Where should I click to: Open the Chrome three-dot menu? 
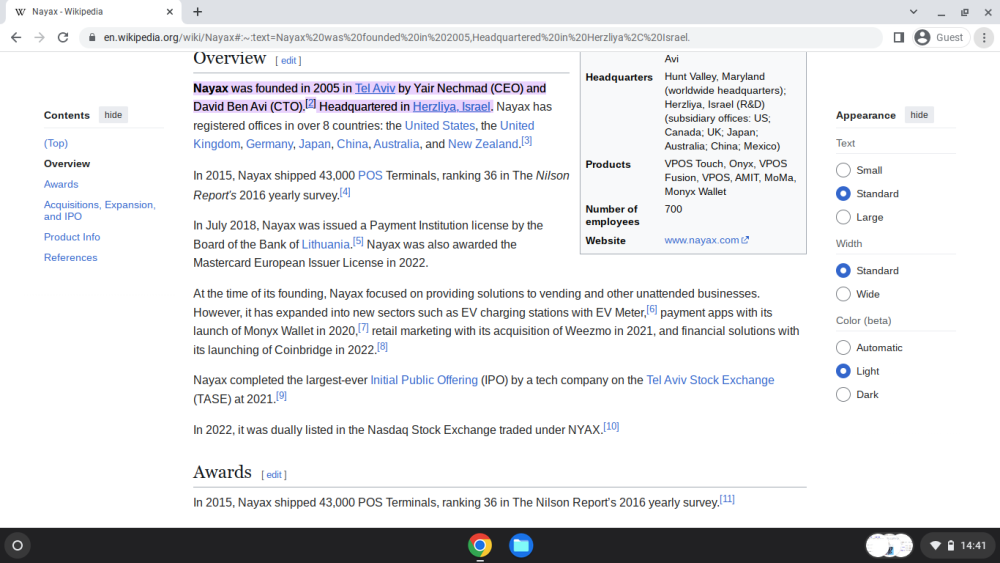tap(984, 38)
